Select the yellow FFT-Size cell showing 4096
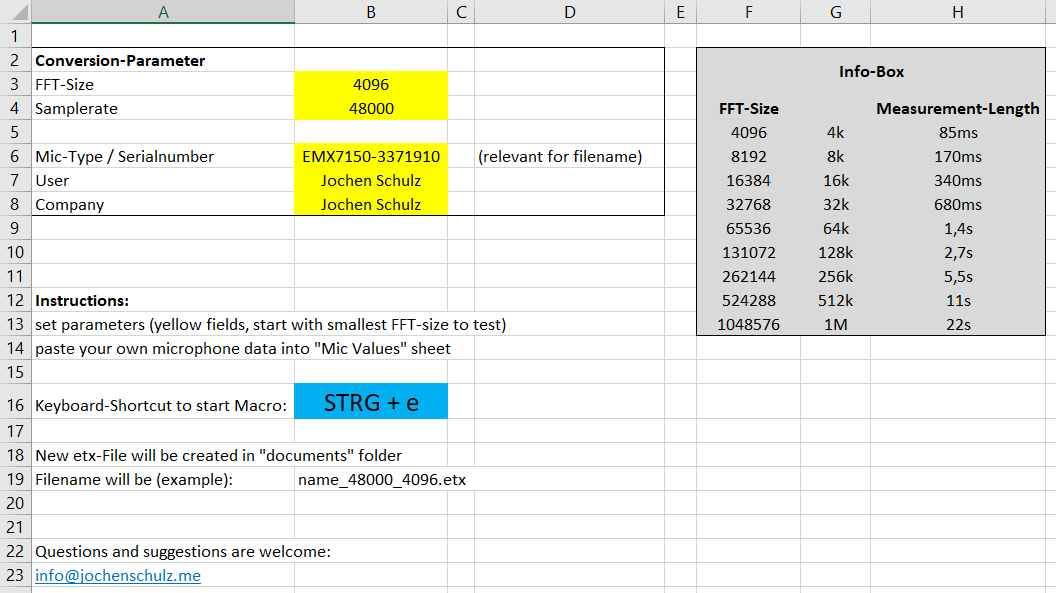Viewport: 1056px width, 593px height. click(371, 84)
